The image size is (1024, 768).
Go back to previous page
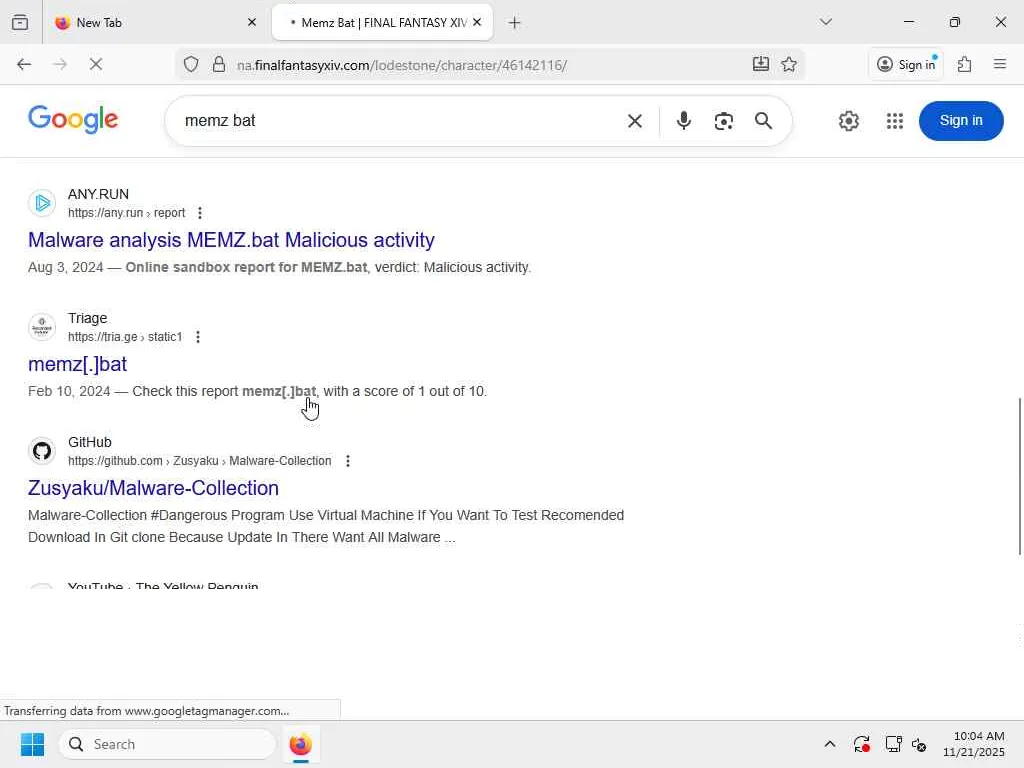(x=24, y=64)
